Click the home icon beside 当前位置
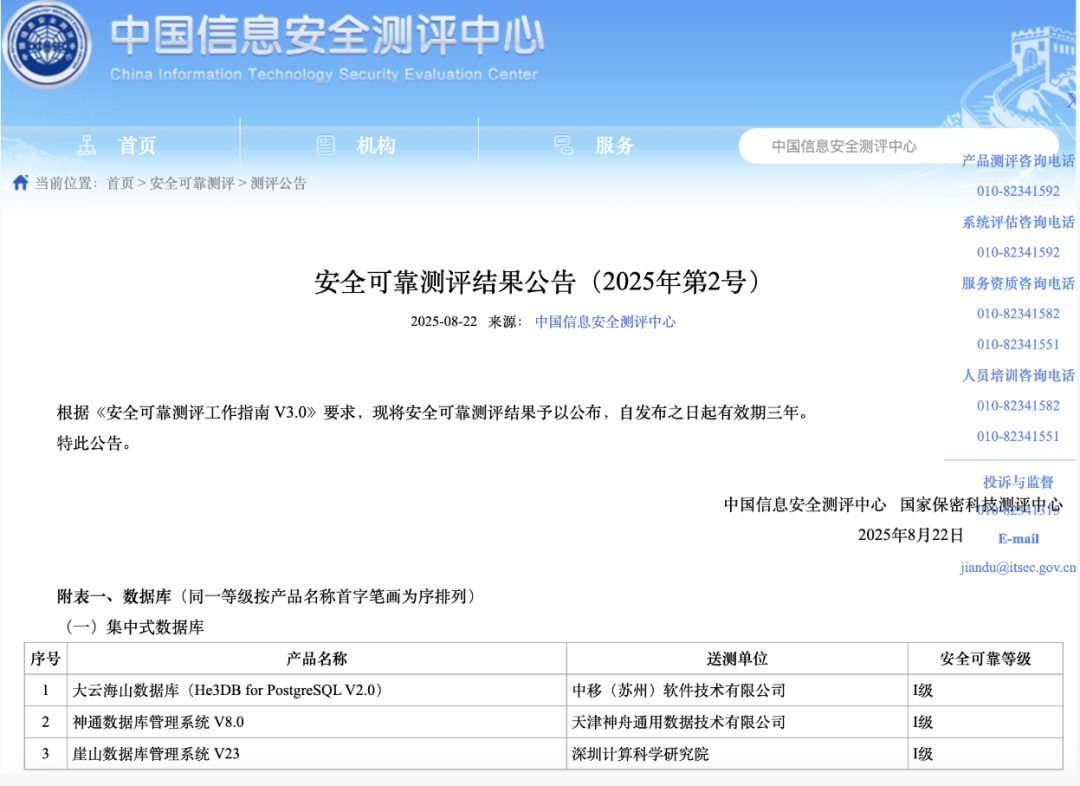Image resolution: width=1080 pixels, height=786 pixels. tap(21, 183)
